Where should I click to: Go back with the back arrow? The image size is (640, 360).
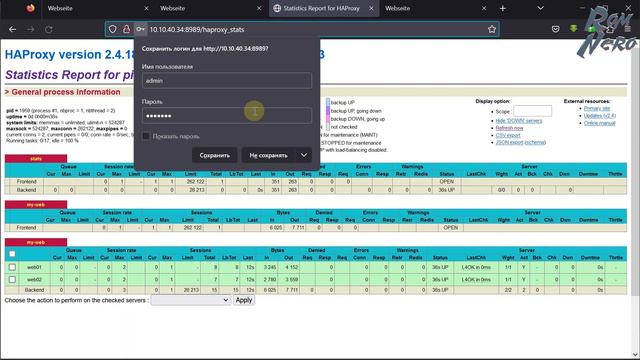[x=12, y=29]
